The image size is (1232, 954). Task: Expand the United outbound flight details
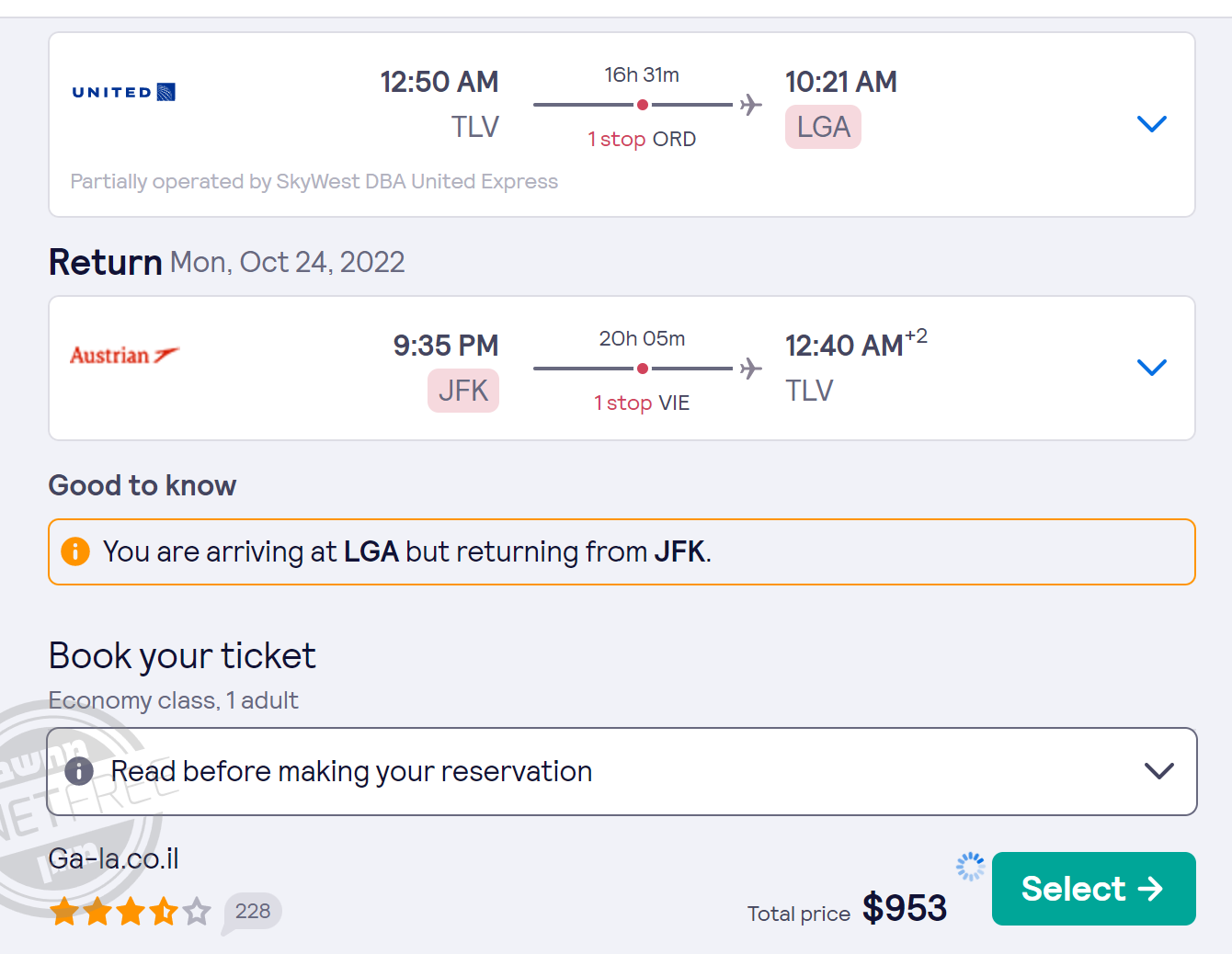(x=1151, y=124)
